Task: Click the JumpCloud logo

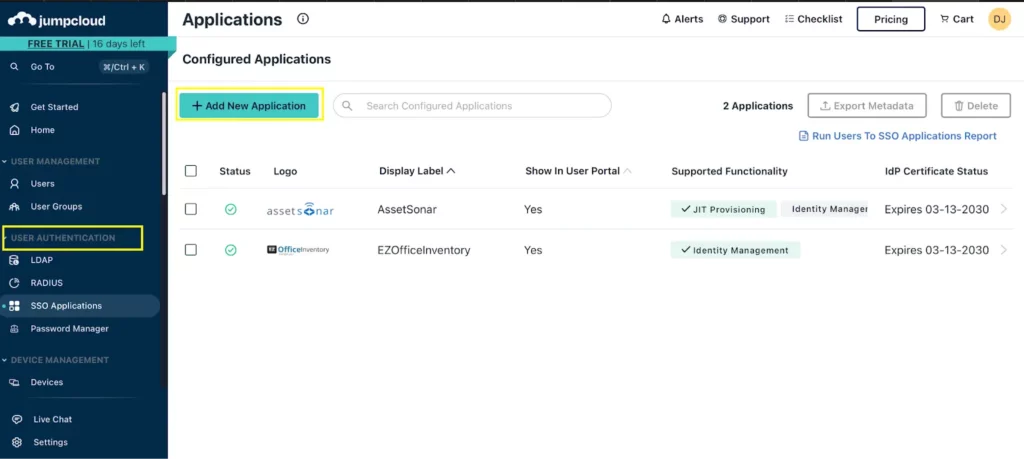Action: (57, 20)
